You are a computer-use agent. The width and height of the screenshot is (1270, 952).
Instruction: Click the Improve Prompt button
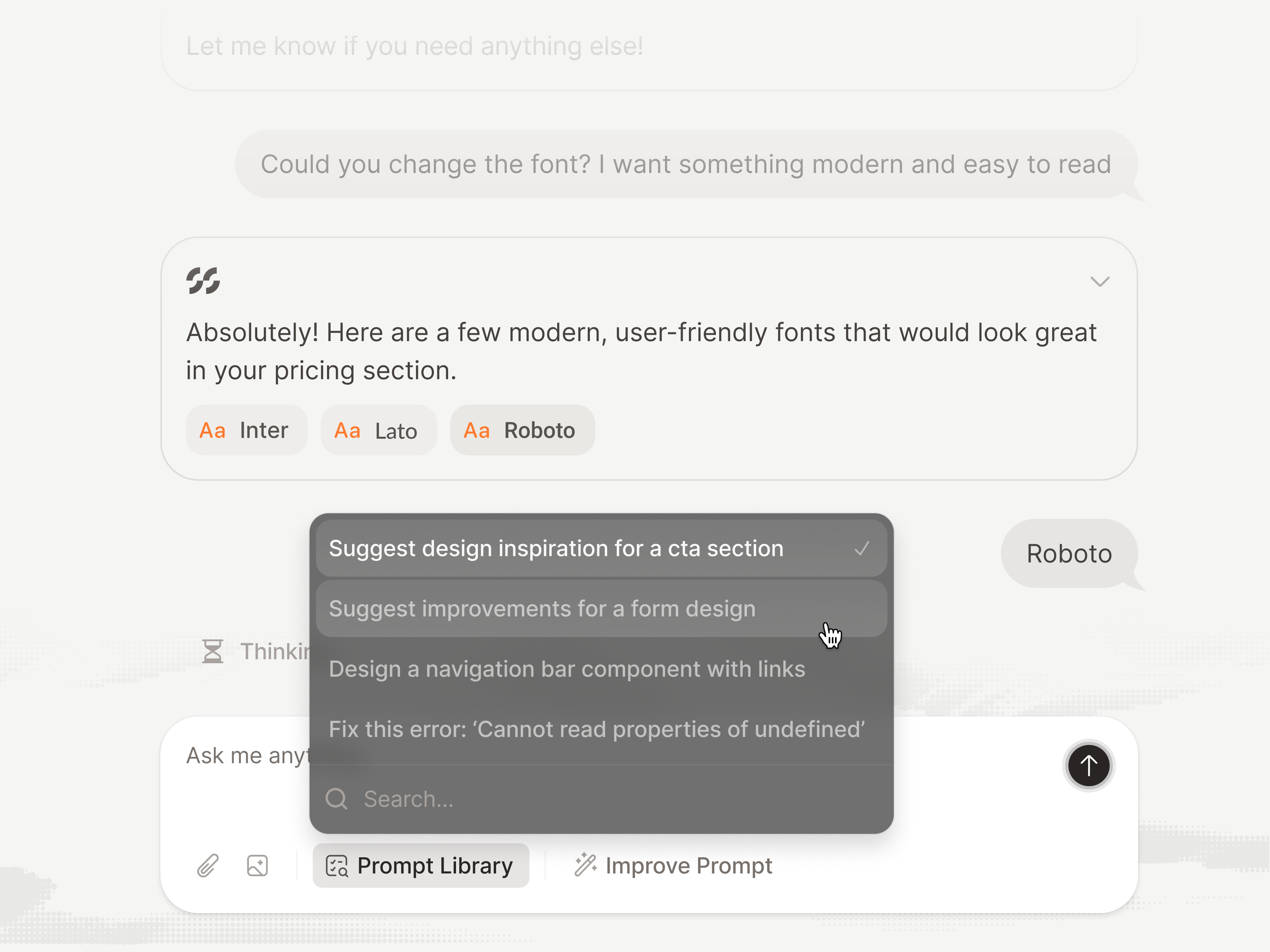[x=673, y=866]
